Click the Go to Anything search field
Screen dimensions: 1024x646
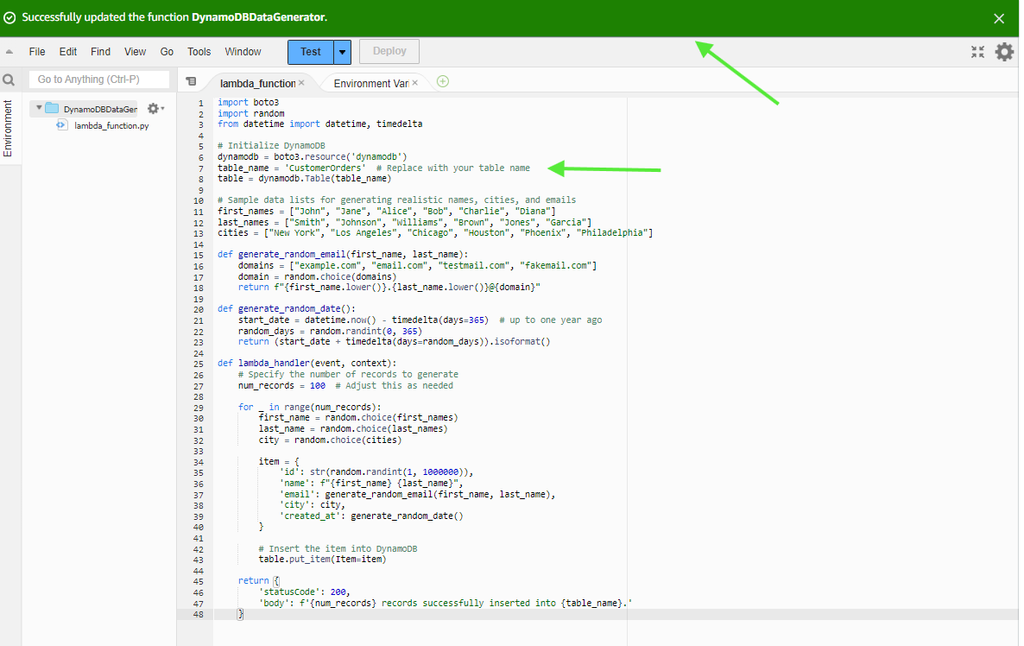pos(98,80)
